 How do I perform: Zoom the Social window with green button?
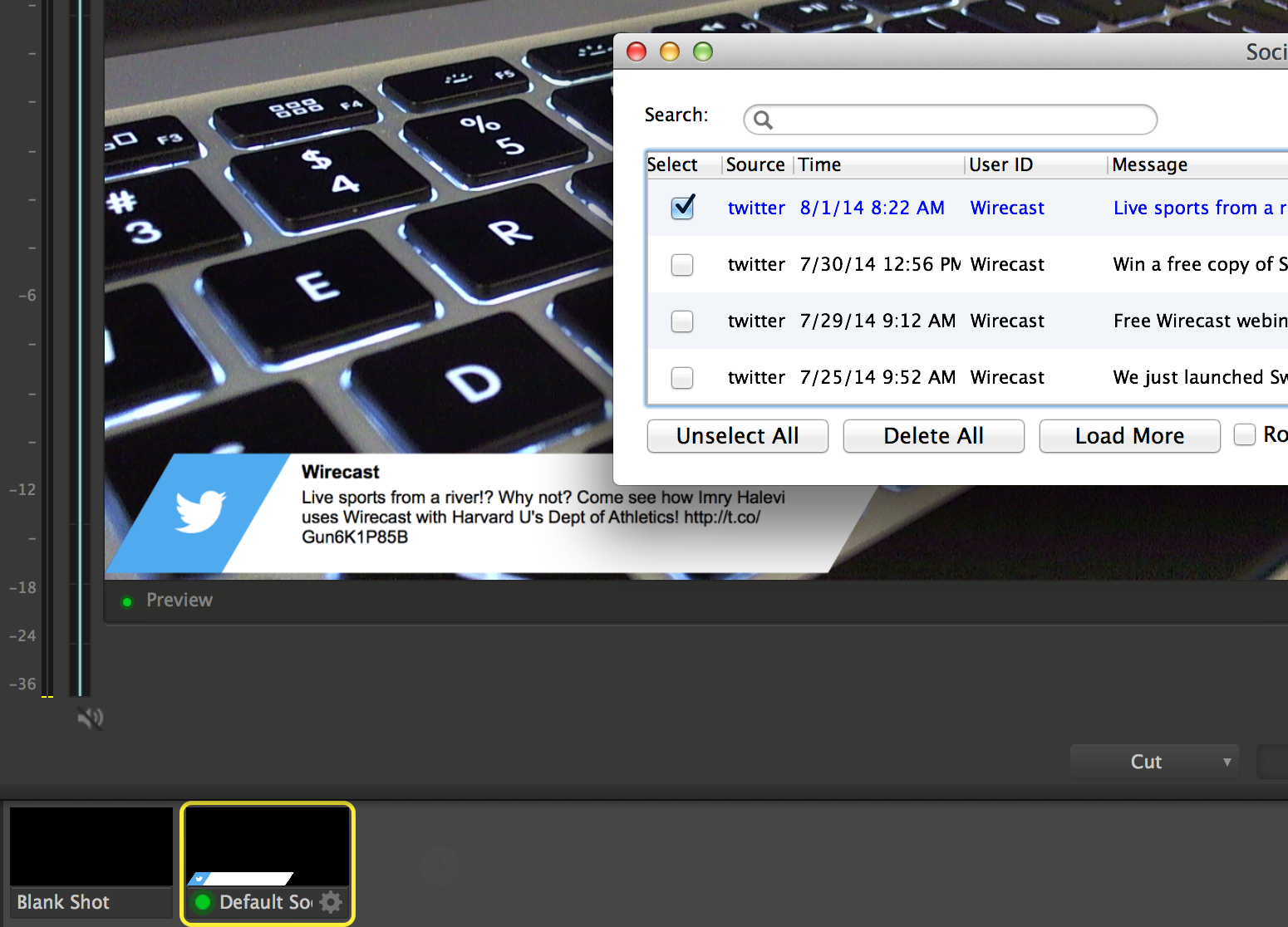click(703, 51)
